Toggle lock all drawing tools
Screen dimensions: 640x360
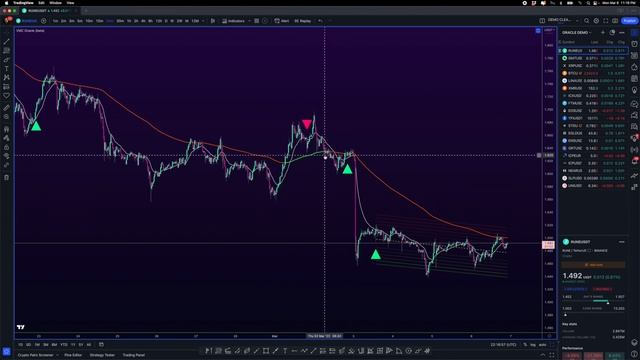7,147
